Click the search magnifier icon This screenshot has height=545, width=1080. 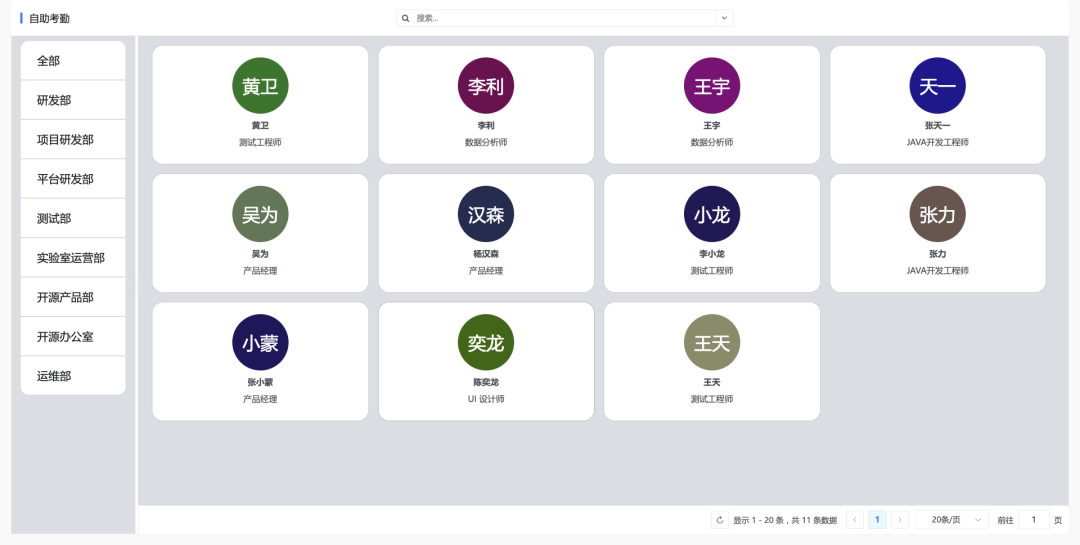tap(405, 18)
